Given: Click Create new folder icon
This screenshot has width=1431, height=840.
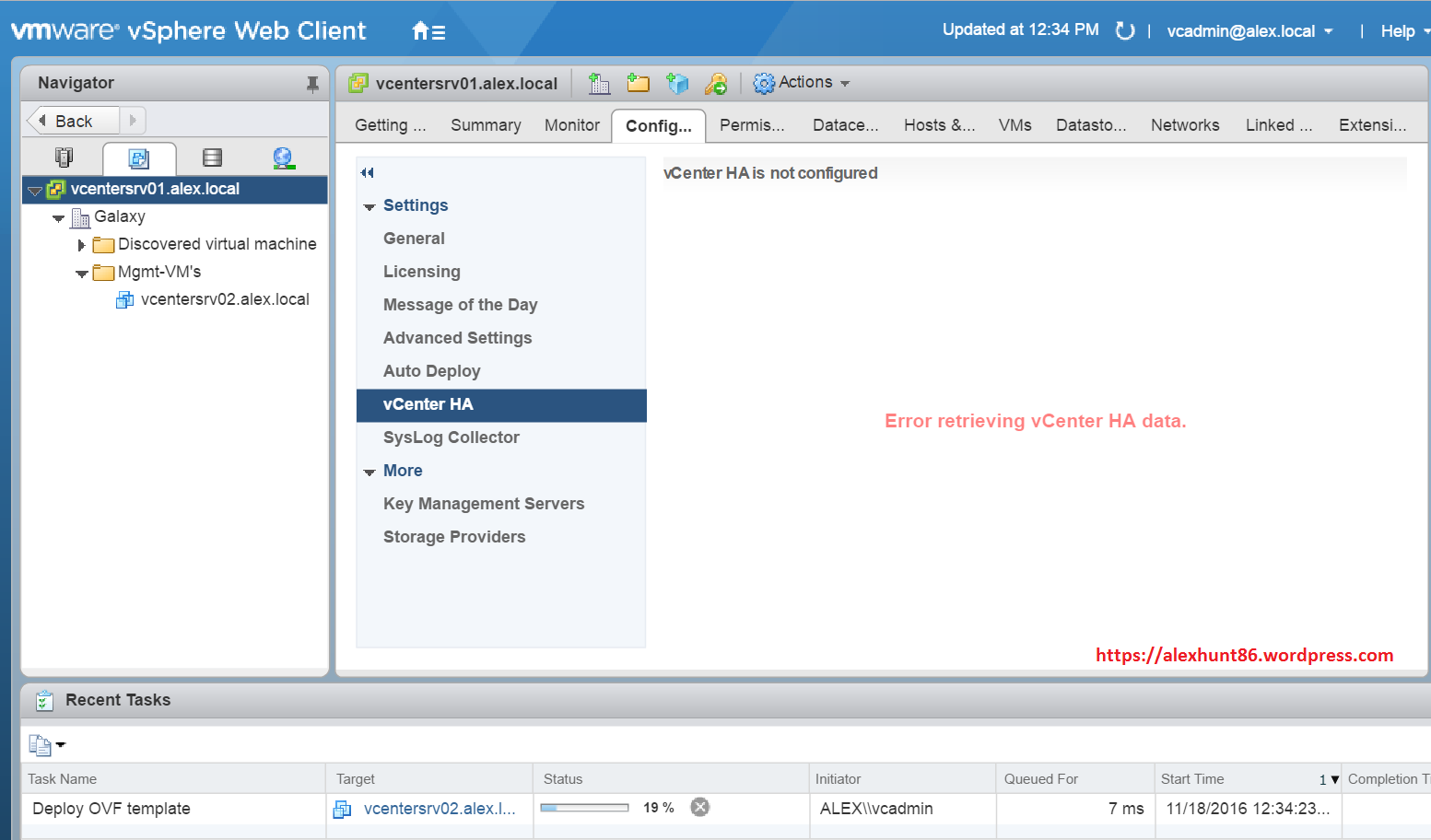Looking at the screenshot, I should 638,84.
